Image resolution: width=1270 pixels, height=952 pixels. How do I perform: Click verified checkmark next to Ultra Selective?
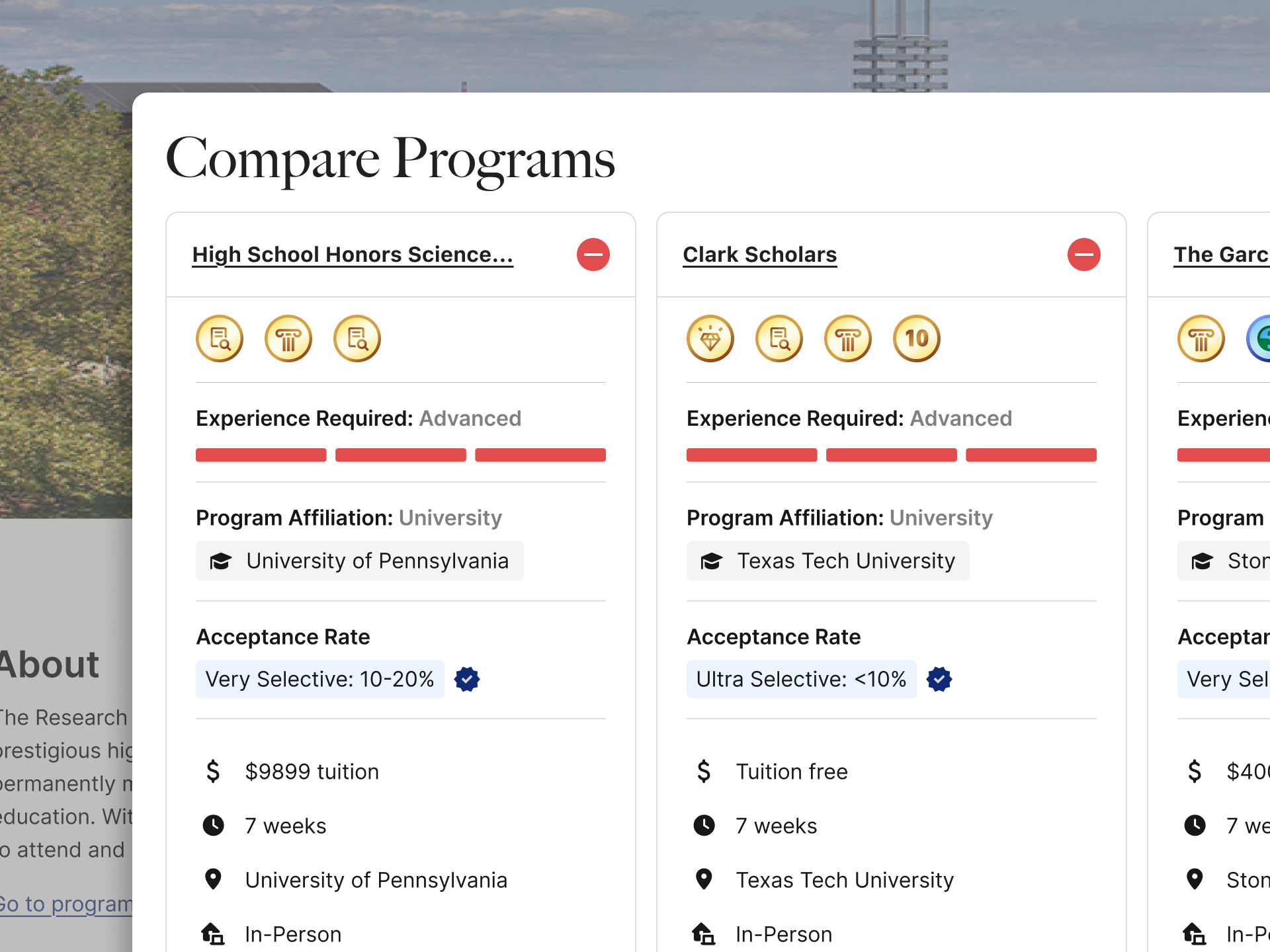[939, 679]
